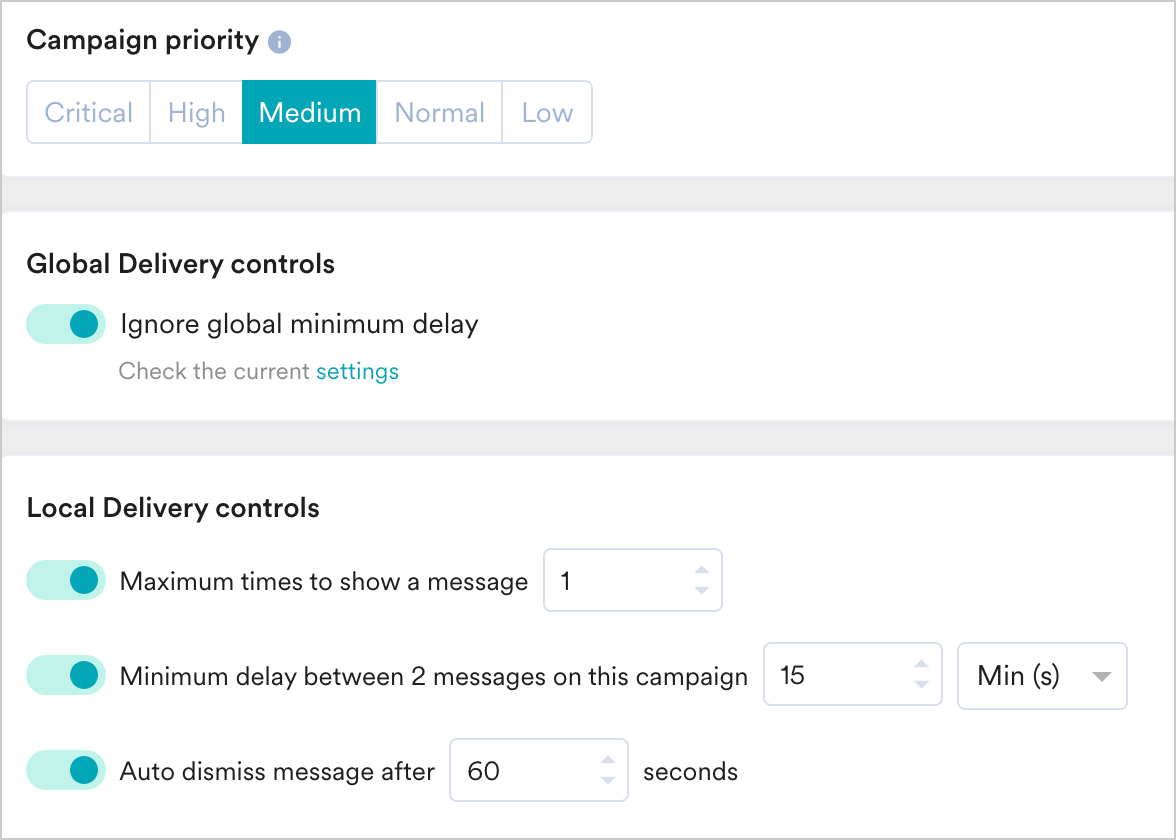Disable Ignore global minimum delay
This screenshot has height=840, width=1176.
[x=65, y=324]
